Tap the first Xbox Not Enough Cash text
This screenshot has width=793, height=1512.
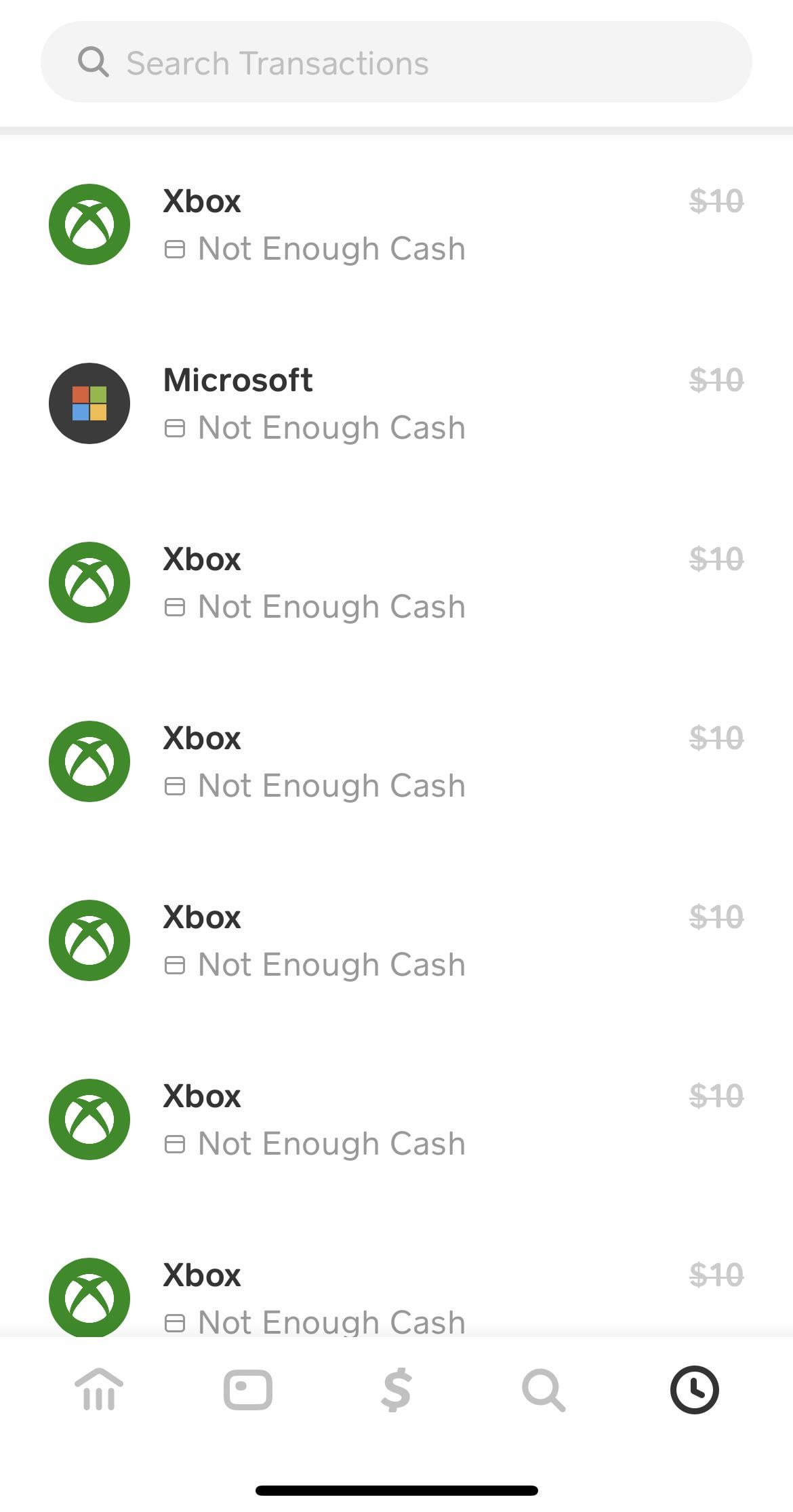(x=331, y=250)
